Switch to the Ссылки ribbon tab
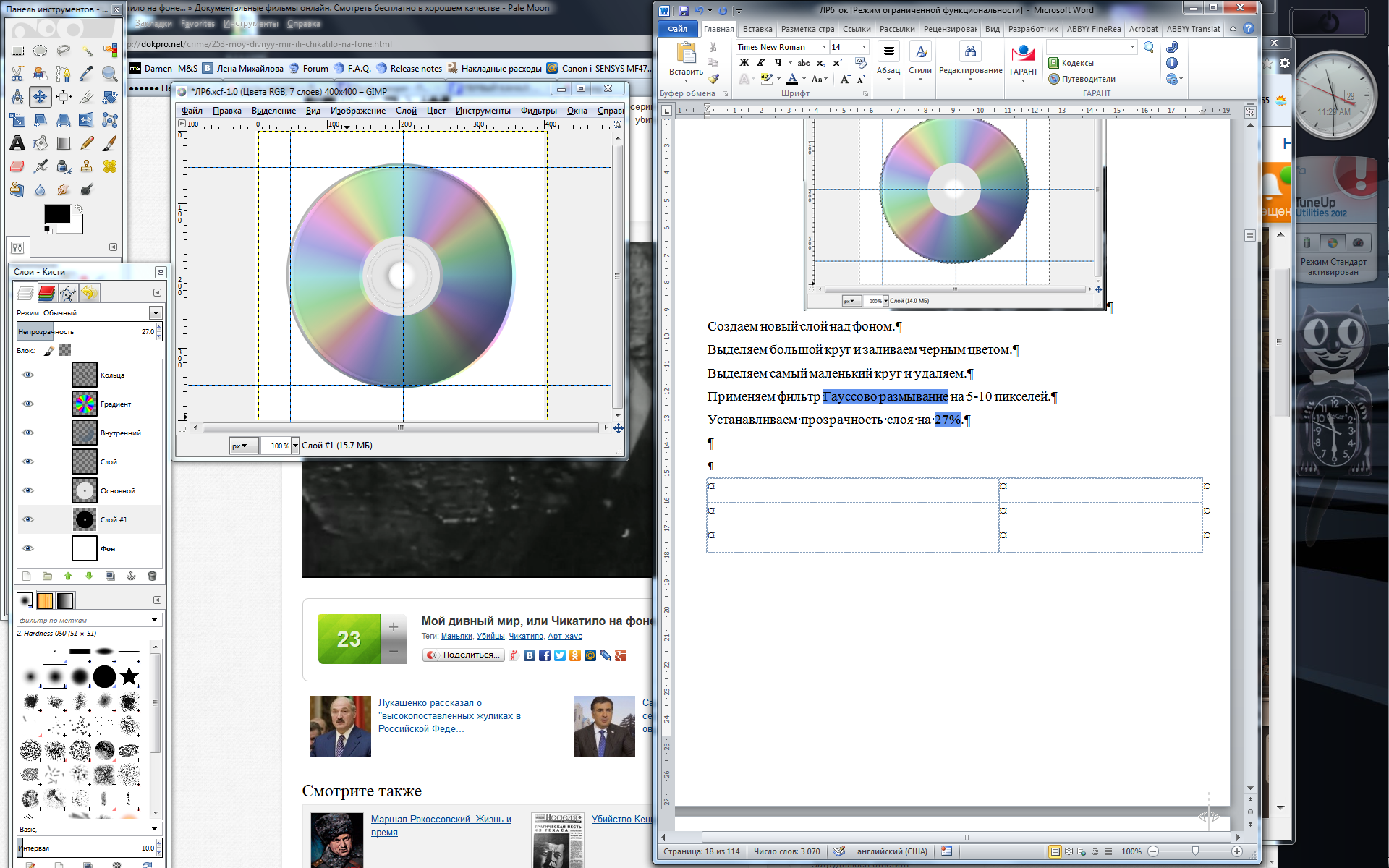Screen dimensions: 1389x868 (857, 29)
